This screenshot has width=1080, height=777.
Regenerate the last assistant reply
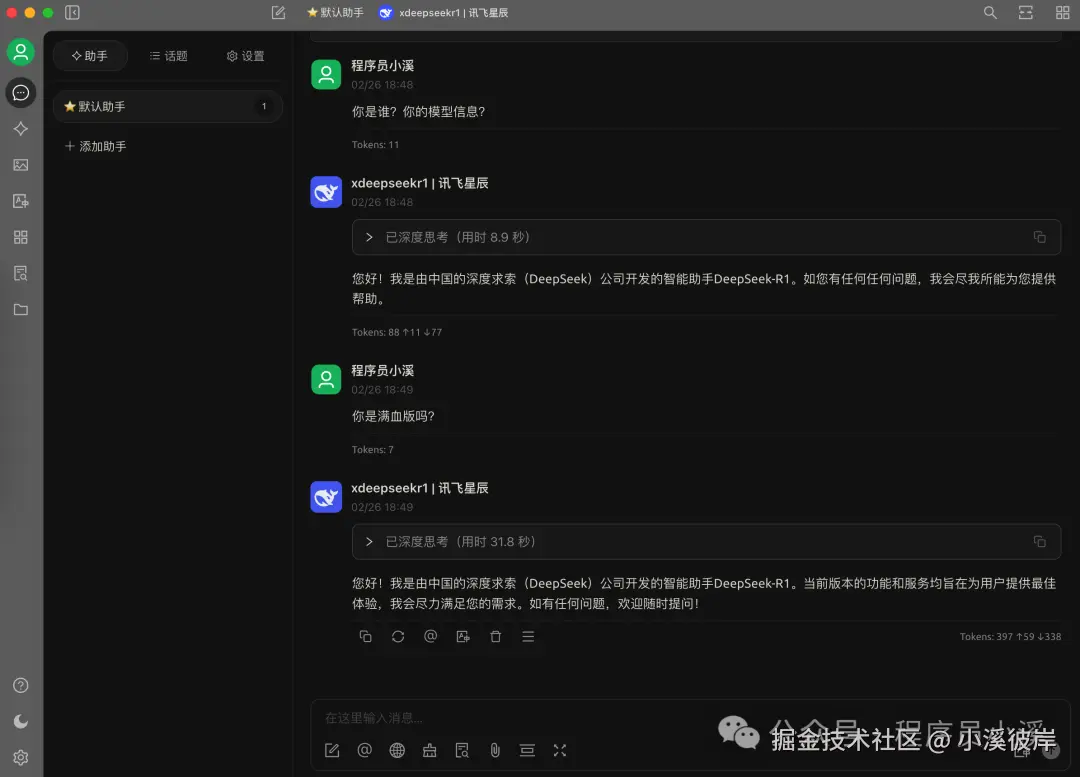point(398,636)
